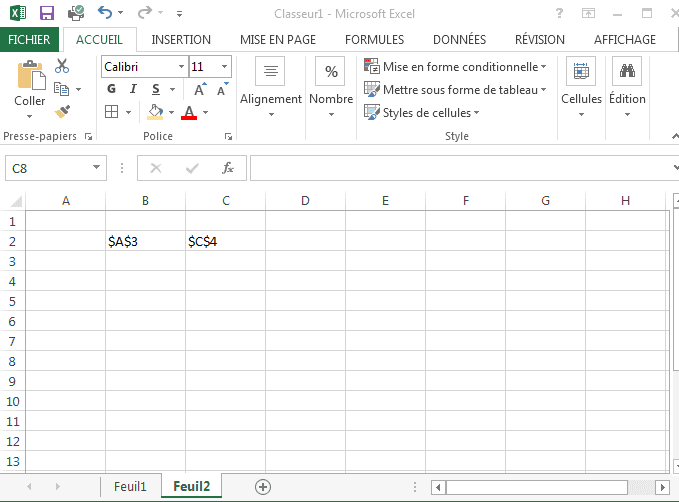
Task: Apply the fill color bucket
Action: [155, 112]
